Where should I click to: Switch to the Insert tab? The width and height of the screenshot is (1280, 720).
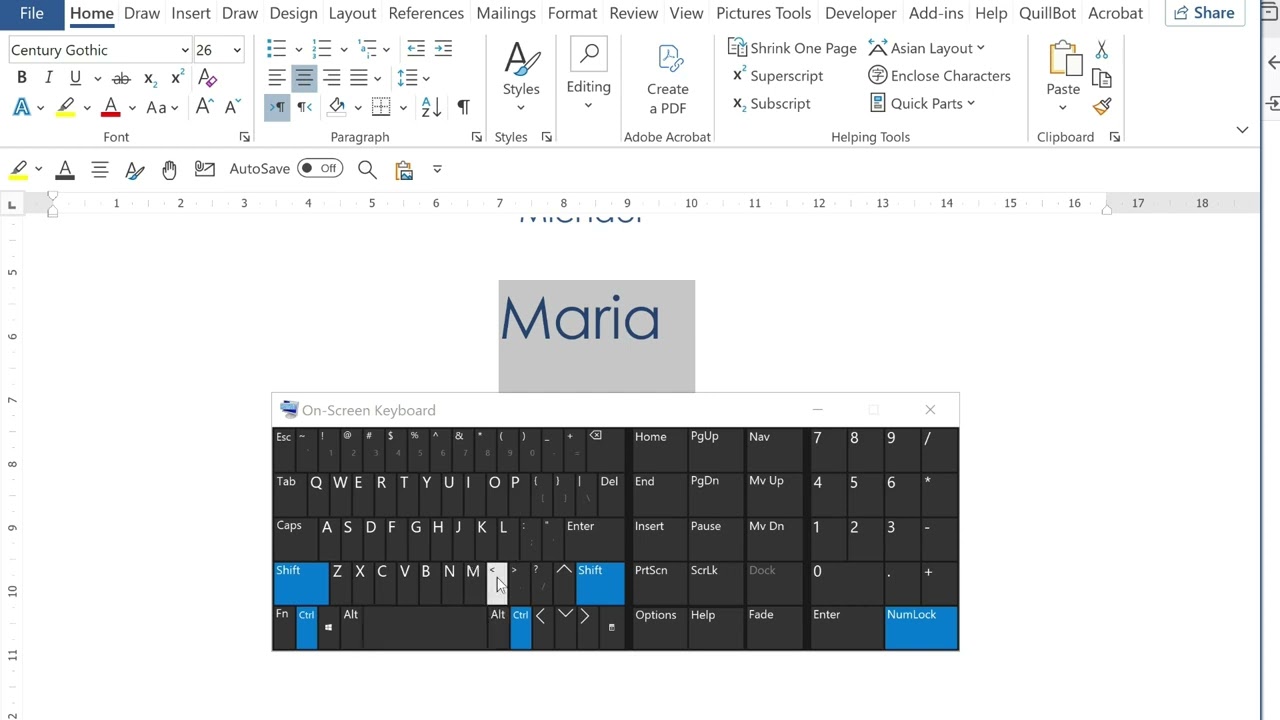click(191, 13)
